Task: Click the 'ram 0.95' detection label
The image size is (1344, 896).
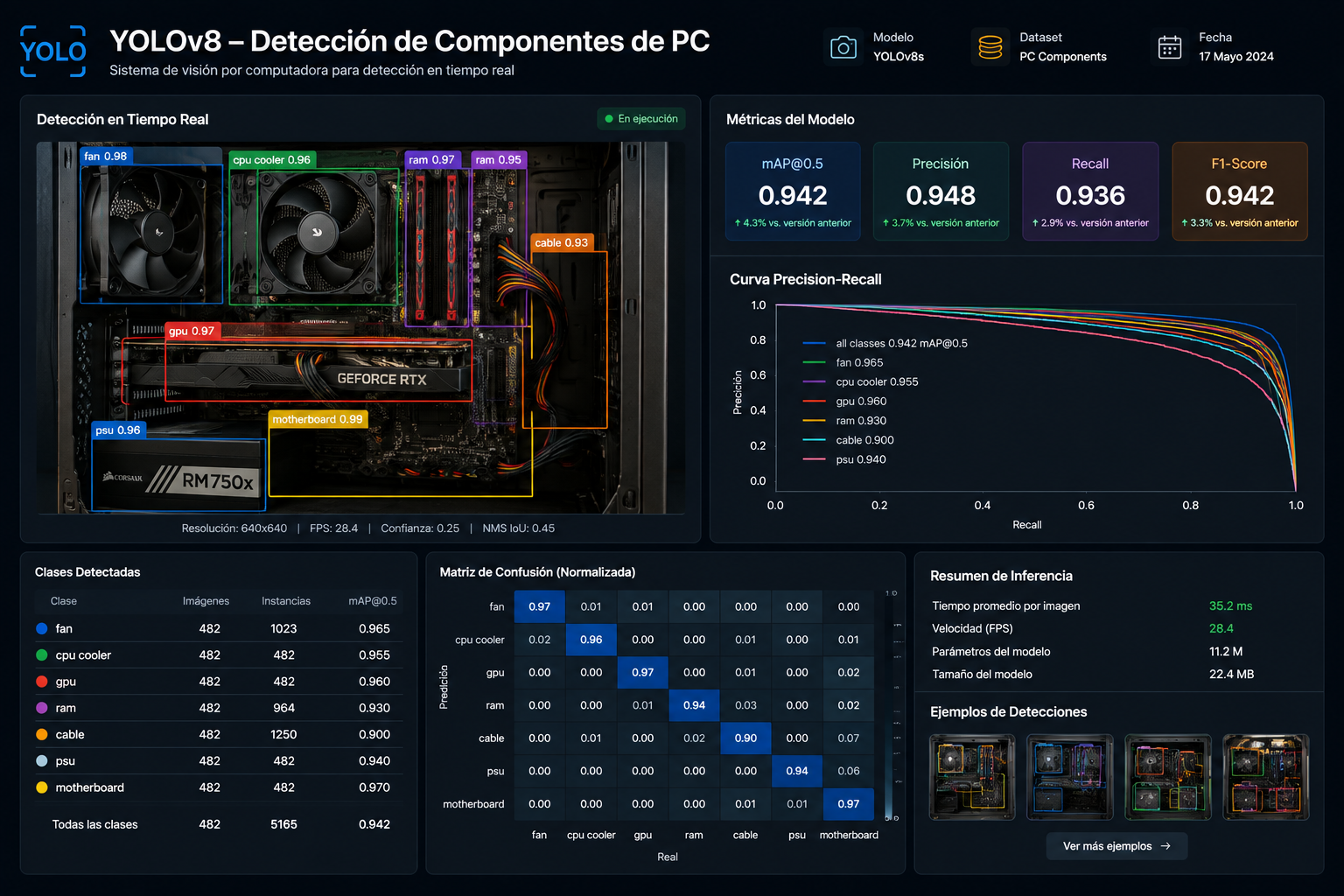Action: [498, 160]
